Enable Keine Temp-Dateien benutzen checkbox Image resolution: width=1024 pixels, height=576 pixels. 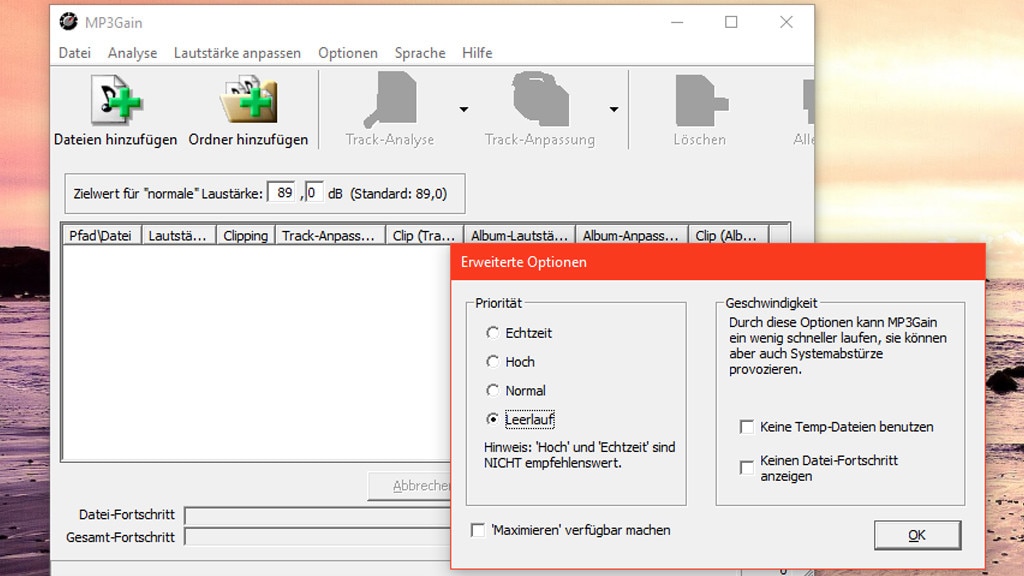746,427
